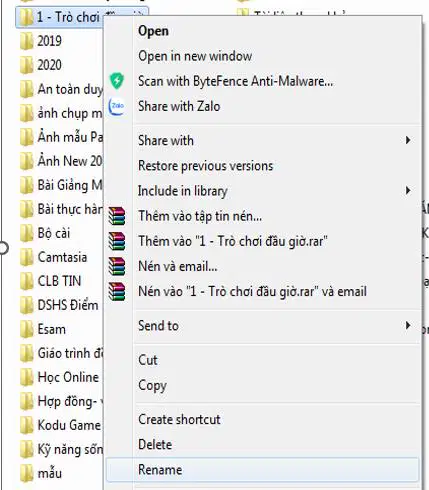Image resolution: width=429 pixels, height=490 pixels.
Task: Select the Esam folder
Action: (x=43, y=329)
